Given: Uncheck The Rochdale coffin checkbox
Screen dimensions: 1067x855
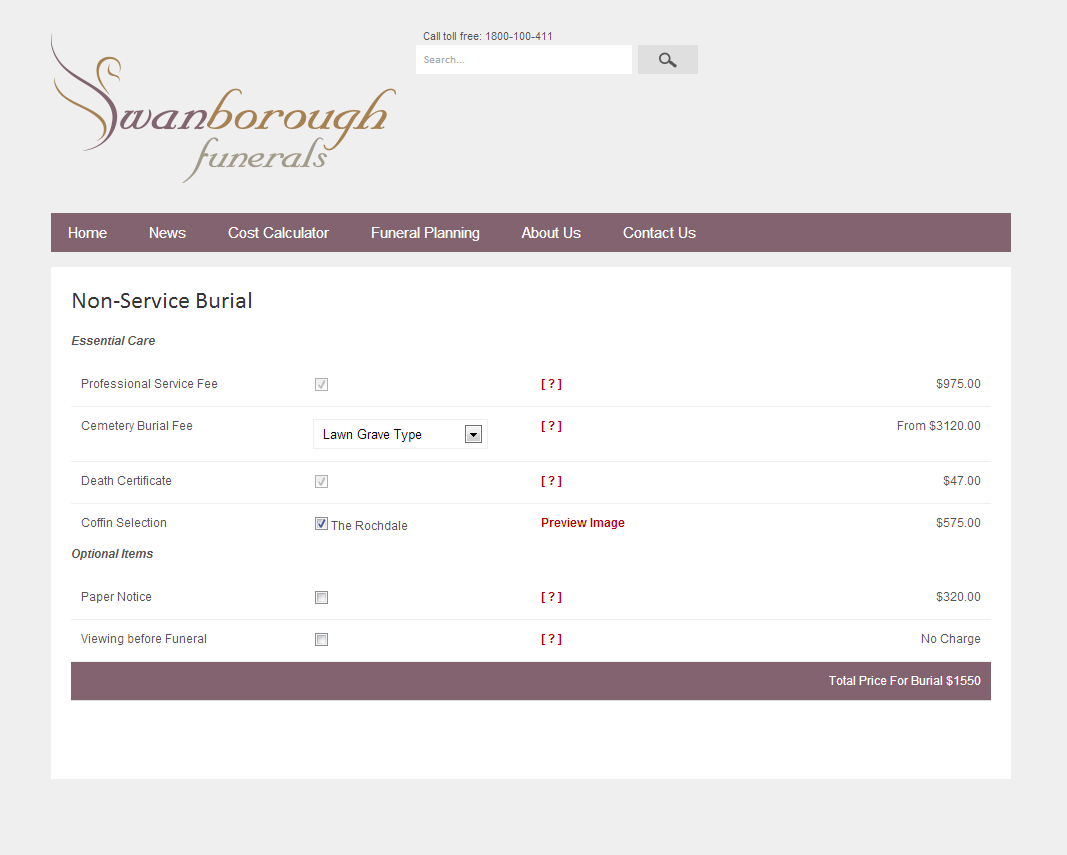Looking at the screenshot, I should 321,523.
